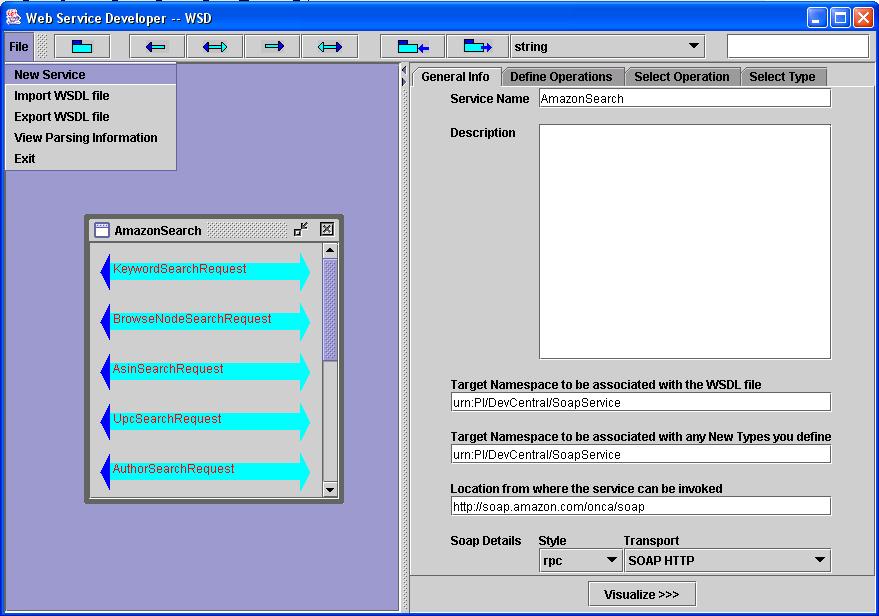
Task: Choose Exit from File menu
Action: tap(90, 159)
